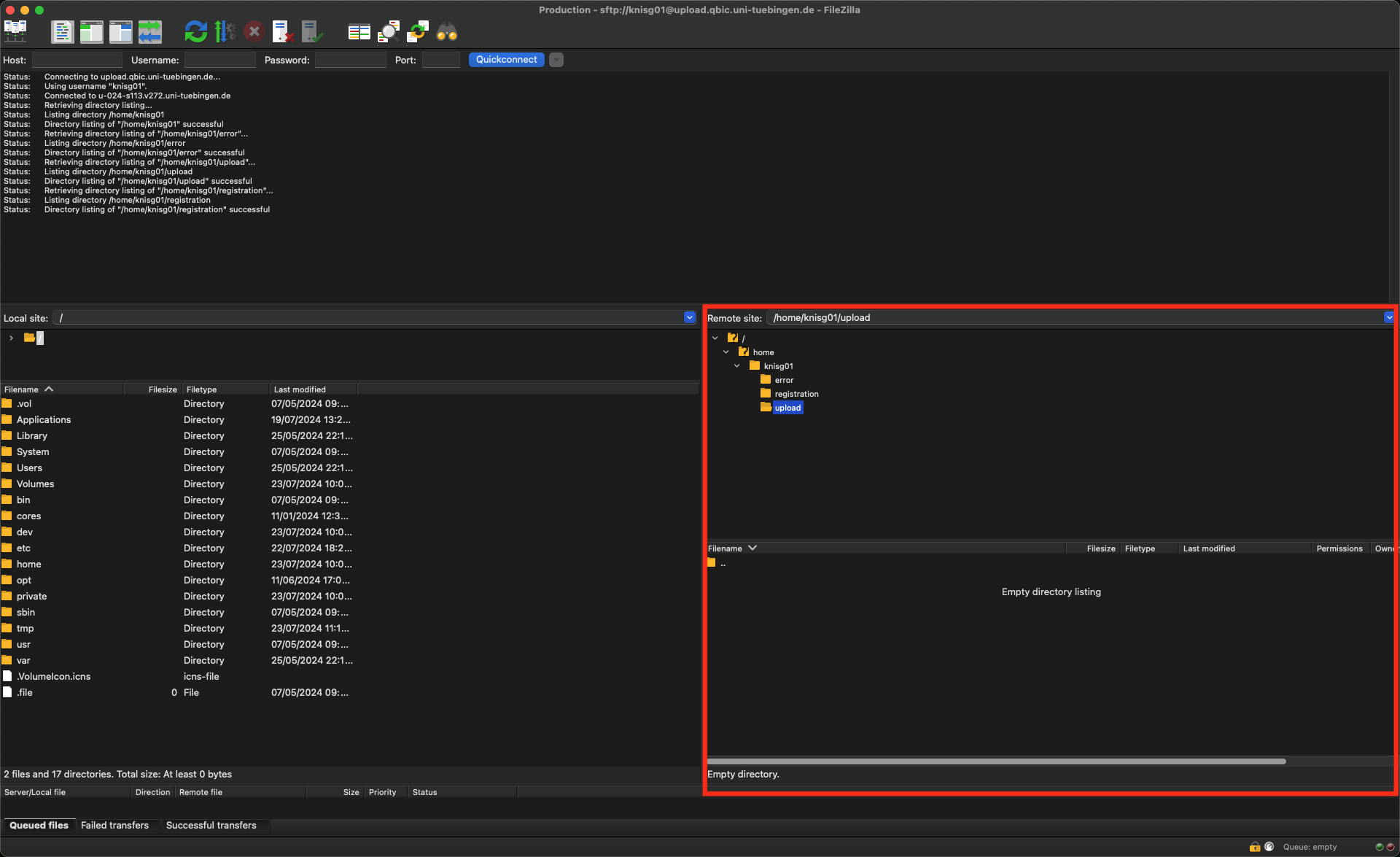This screenshot has height=857, width=1400.
Task: Toggle remote directory tree display
Action: click(x=120, y=31)
